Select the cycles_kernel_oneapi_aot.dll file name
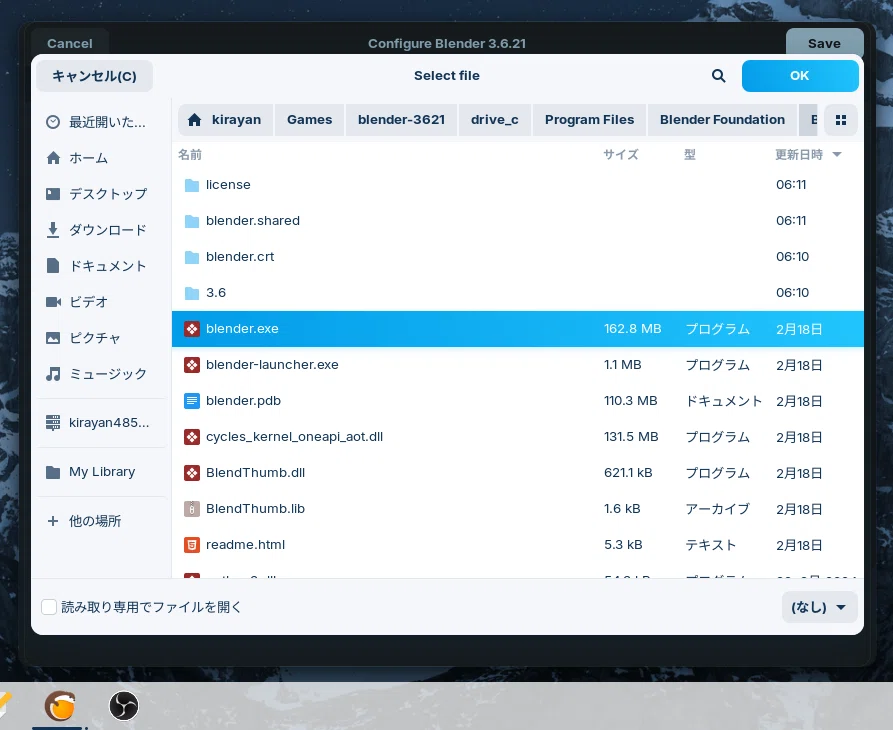The width and height of the screenshot is (893, 730). [x=294, y=437]
